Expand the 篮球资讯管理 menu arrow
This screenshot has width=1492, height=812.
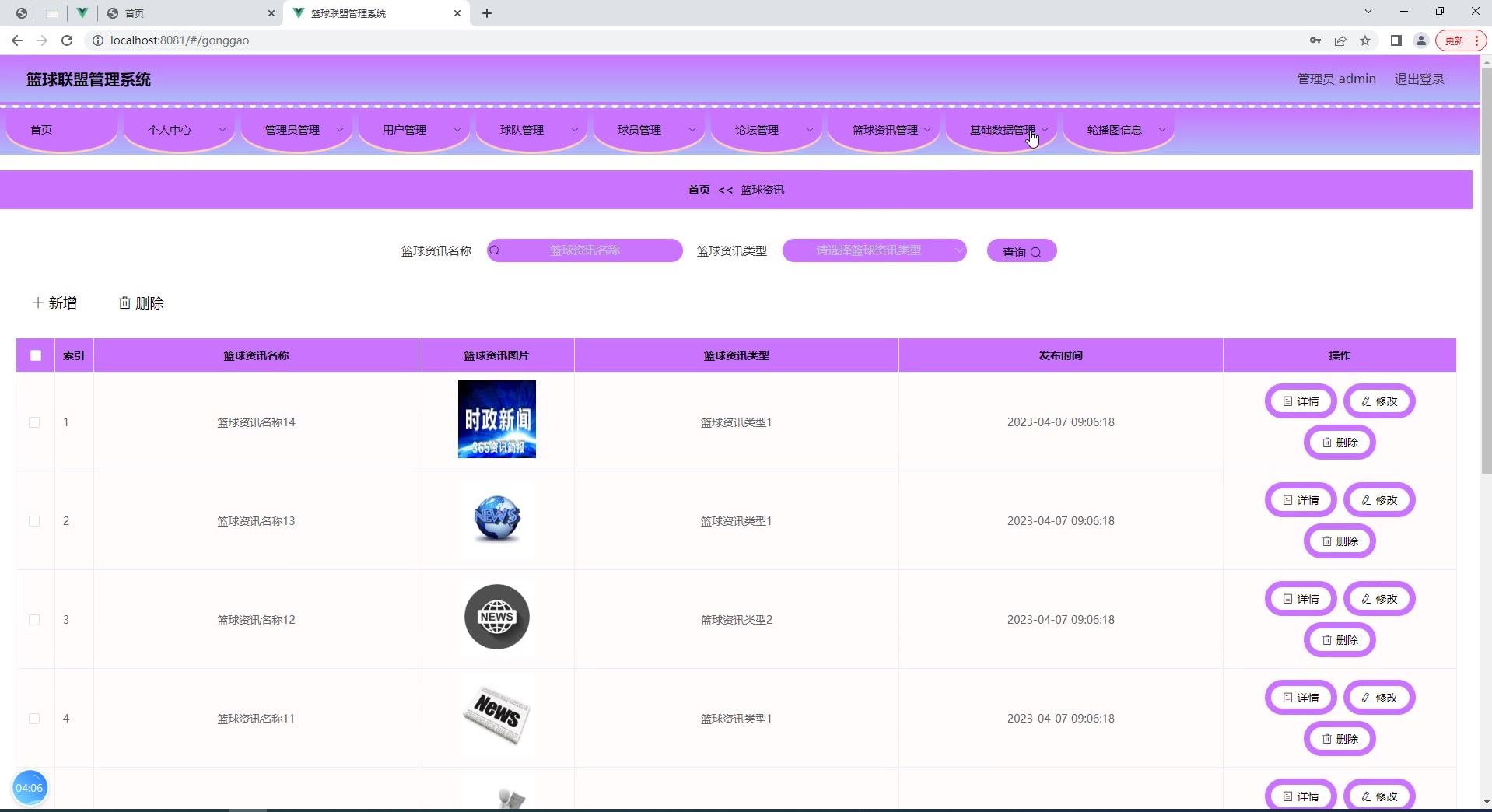click(x=926, y=130)
